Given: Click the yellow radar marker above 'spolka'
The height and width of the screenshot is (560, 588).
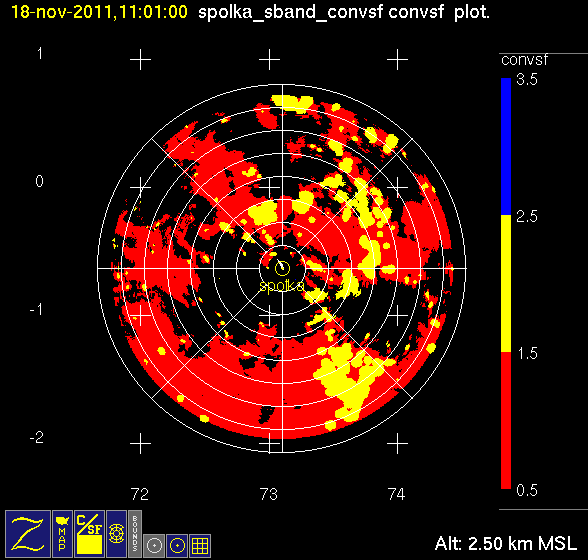Looking at the screenshot, I should point(282,268).
